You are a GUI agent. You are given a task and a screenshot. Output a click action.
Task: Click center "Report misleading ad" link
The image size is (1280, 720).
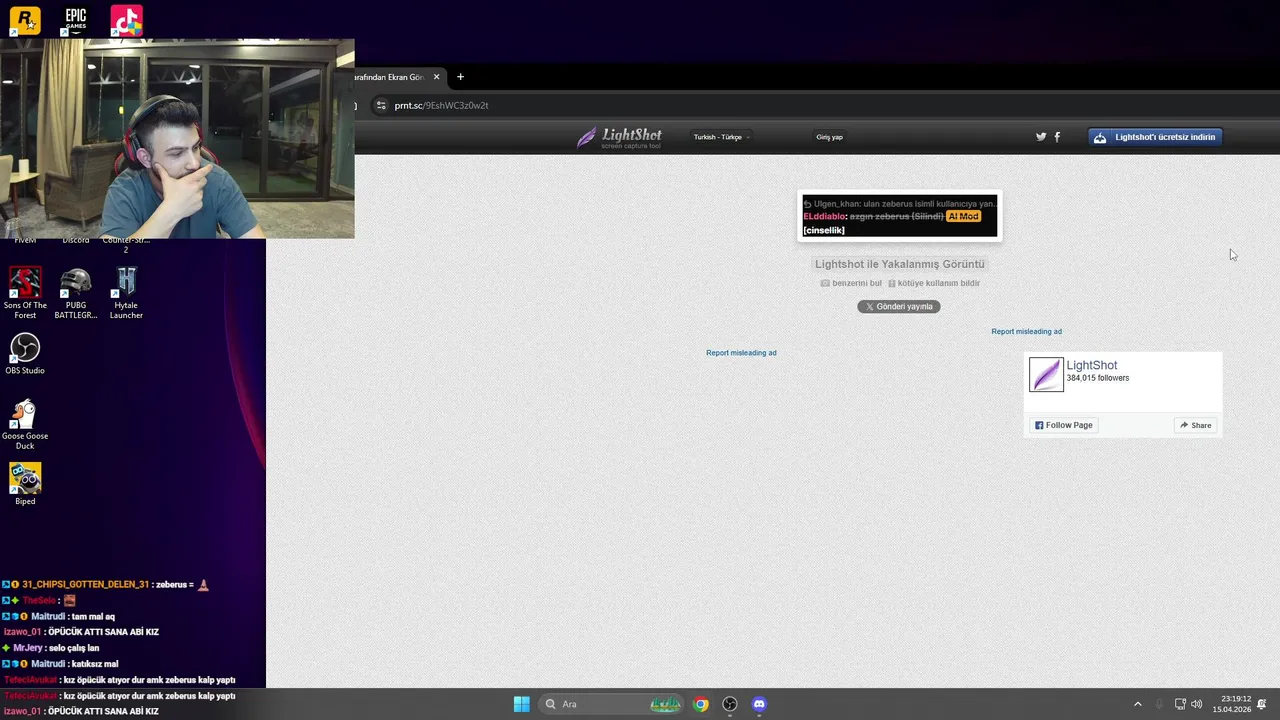741,353
